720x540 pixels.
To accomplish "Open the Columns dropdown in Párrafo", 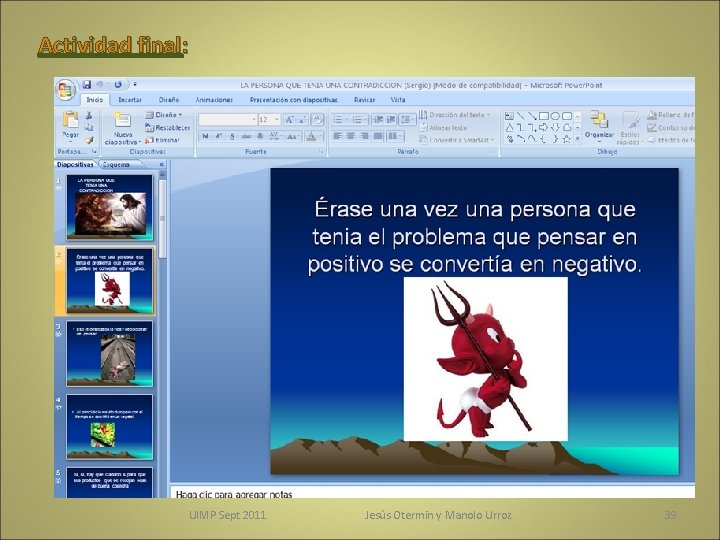I will (395, 136).
